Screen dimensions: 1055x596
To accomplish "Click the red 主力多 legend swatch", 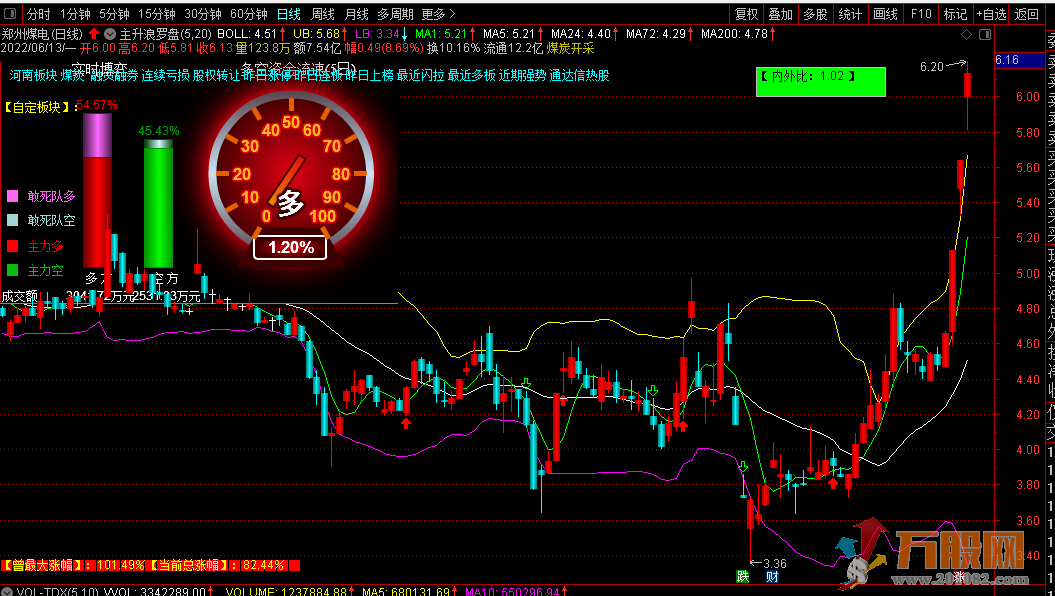I will 12,247.
